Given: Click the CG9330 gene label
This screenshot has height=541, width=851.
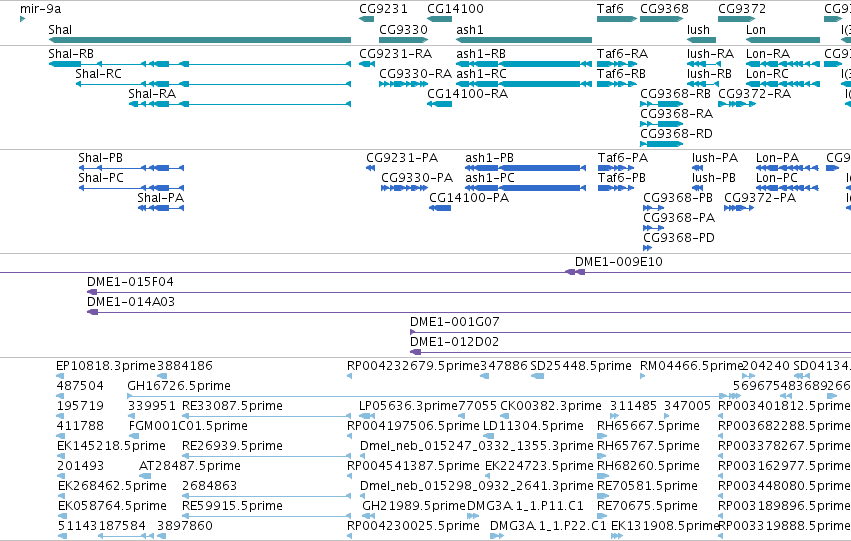Looking at the screenshot, I should tap(403, 29).
